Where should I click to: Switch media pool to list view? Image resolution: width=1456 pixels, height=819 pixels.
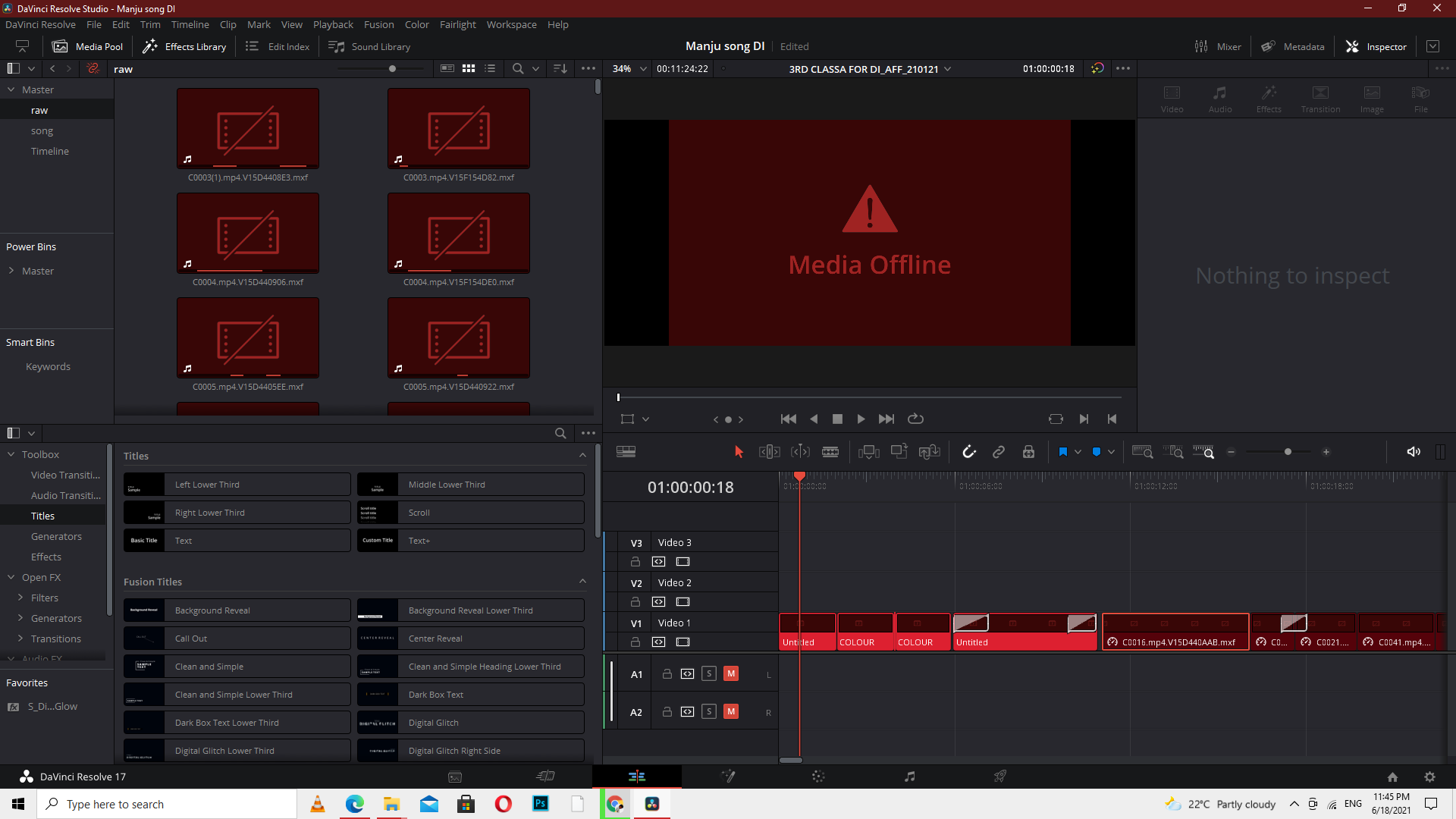(x=490, y=68)
